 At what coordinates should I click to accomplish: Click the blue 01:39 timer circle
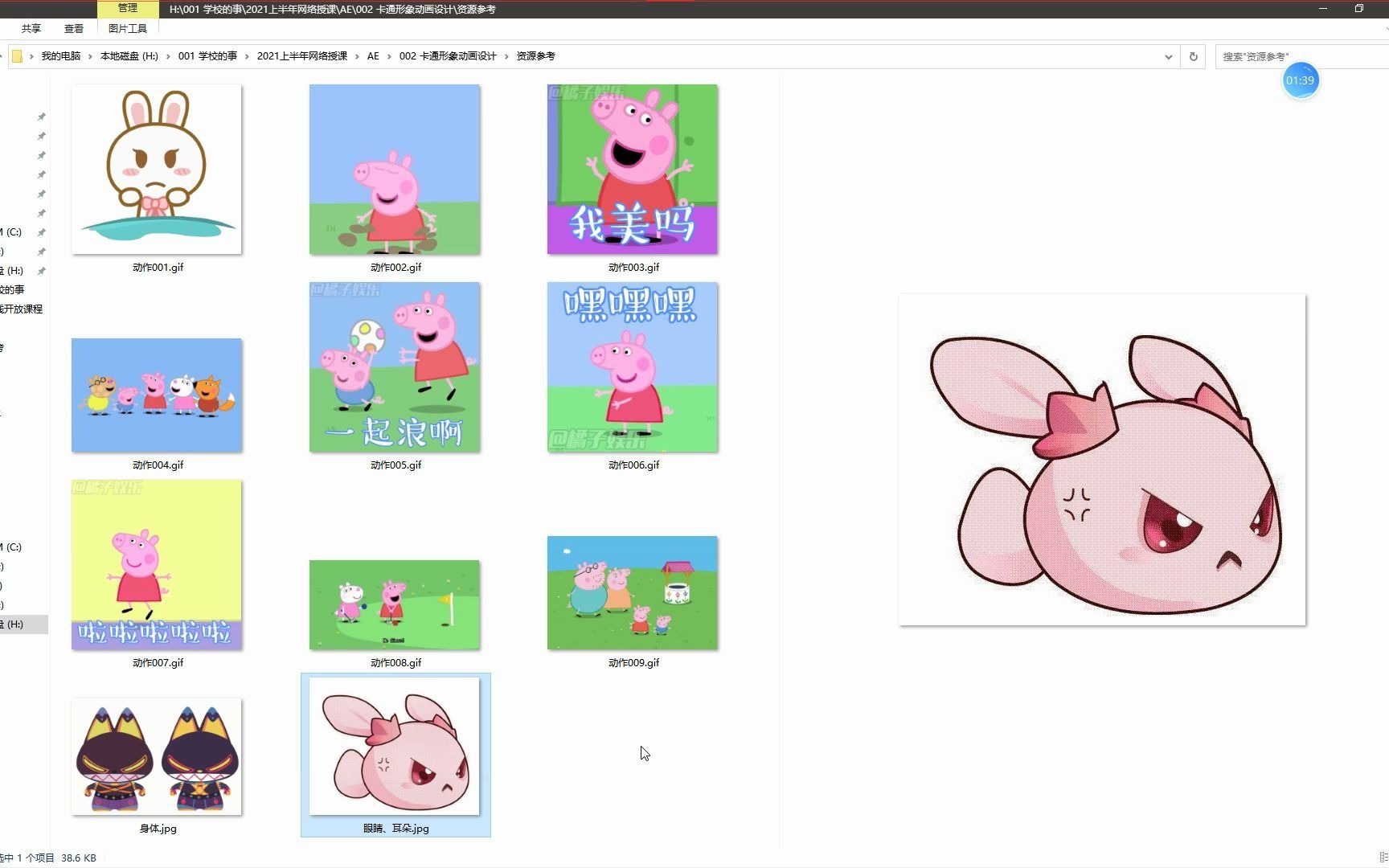click(x=1300, y=80)
